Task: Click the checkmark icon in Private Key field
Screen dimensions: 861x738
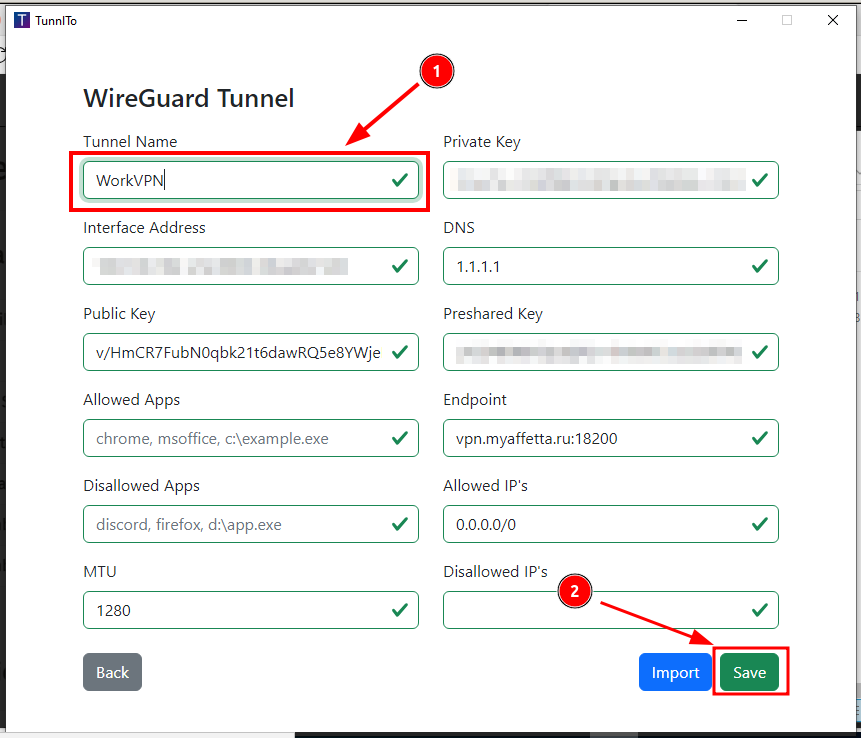Action: click(759, 180)
